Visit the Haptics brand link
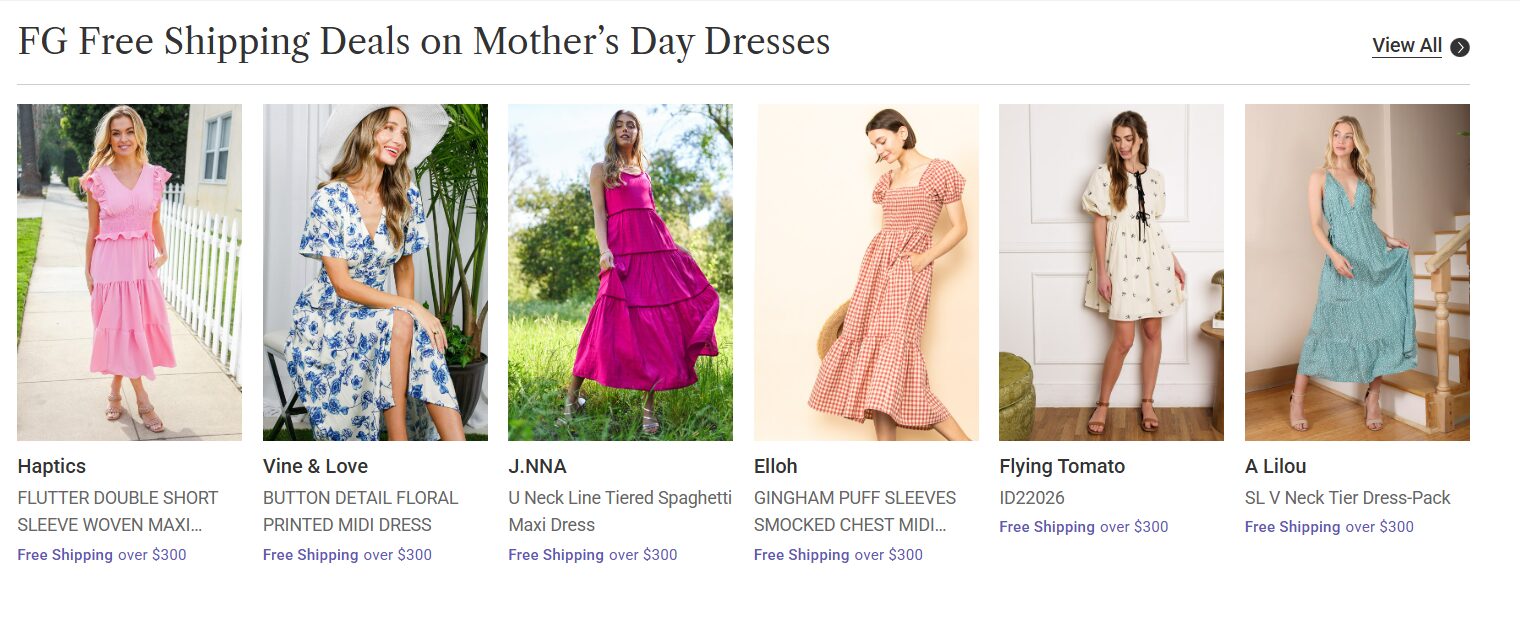 (x=52, y=466)
